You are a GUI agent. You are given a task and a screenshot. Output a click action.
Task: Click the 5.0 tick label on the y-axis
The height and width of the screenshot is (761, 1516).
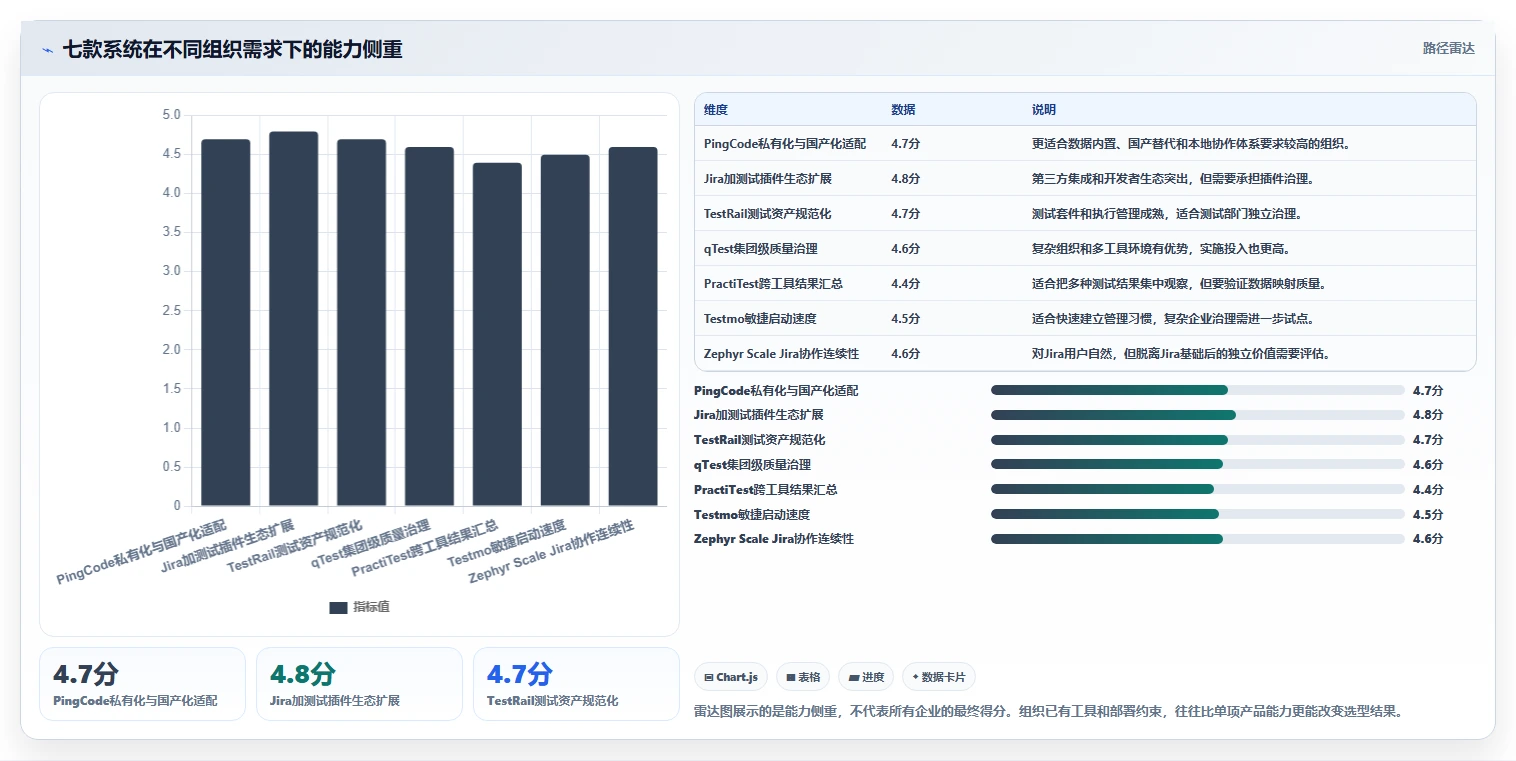click(x=171, y=115)
